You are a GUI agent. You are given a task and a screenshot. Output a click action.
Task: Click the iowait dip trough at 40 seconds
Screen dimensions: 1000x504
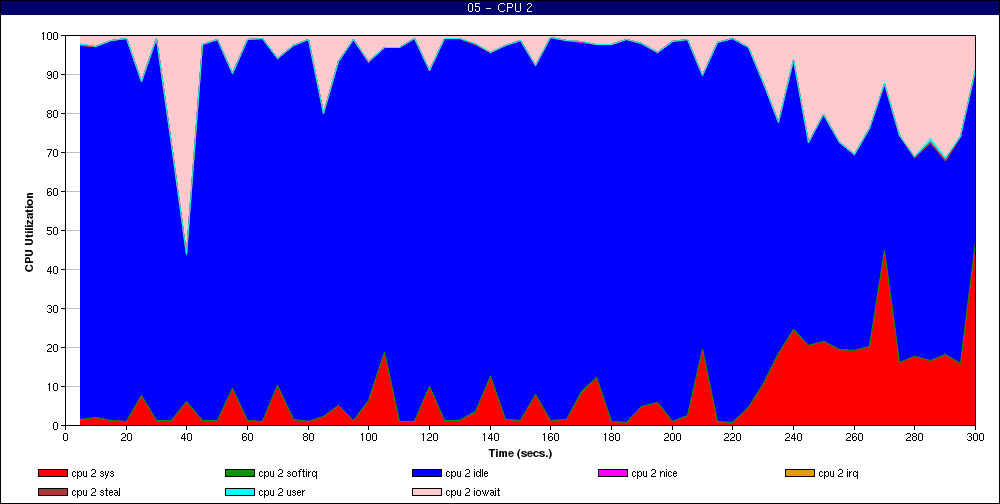(186, 254)
